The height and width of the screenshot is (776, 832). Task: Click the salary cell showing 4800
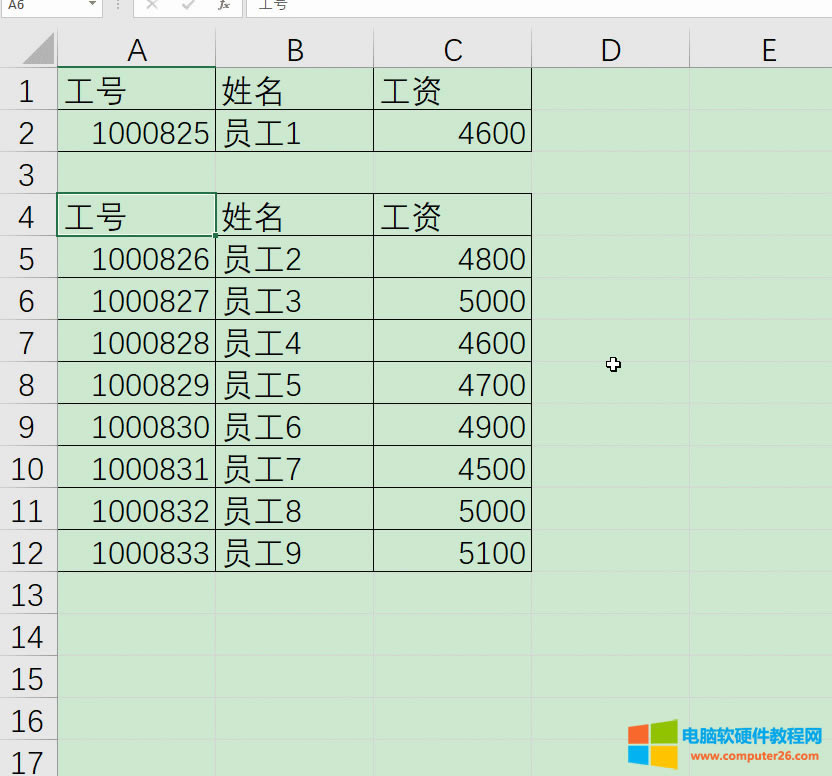[453, 259]
